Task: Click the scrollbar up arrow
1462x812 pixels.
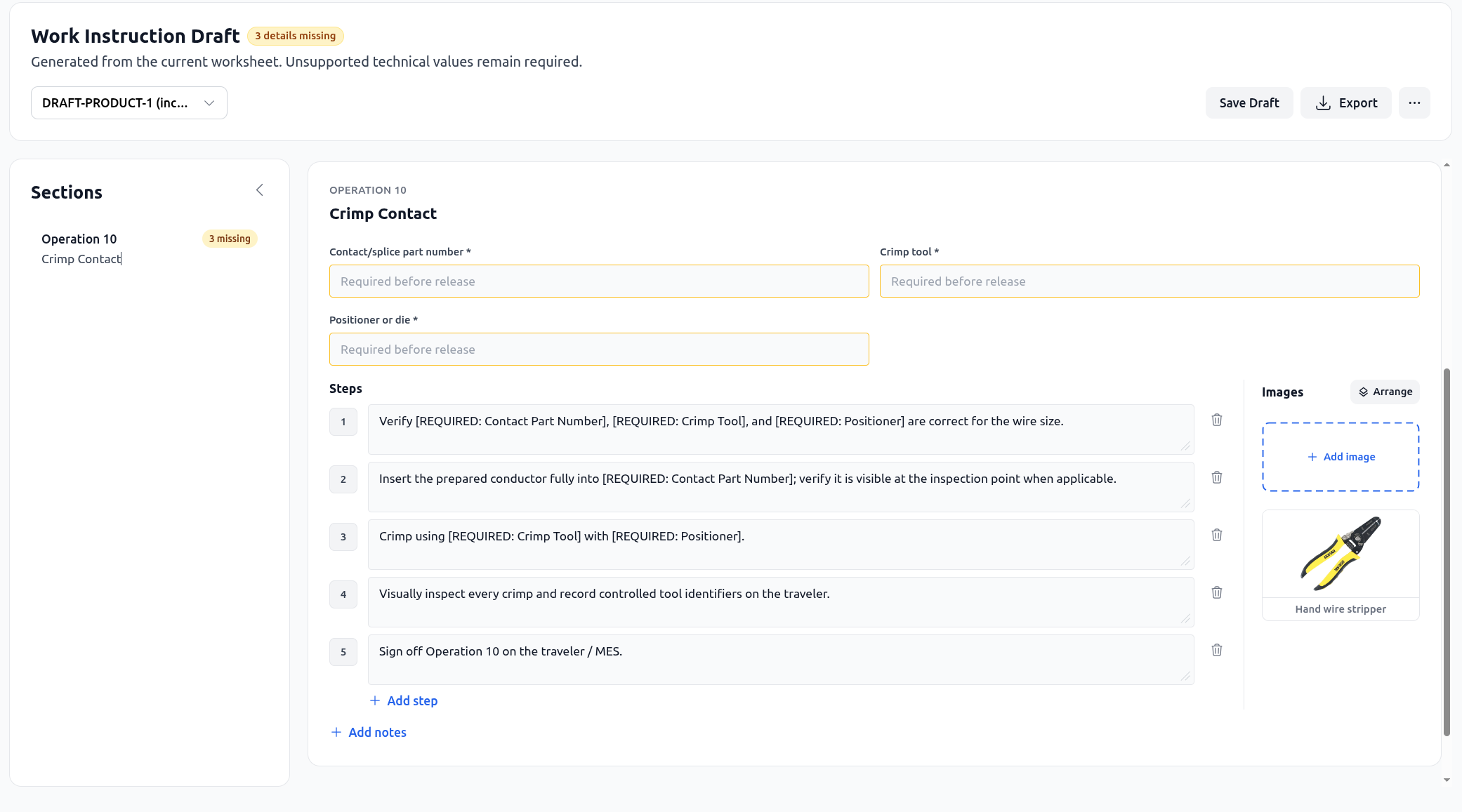Action: (1447, 165)
